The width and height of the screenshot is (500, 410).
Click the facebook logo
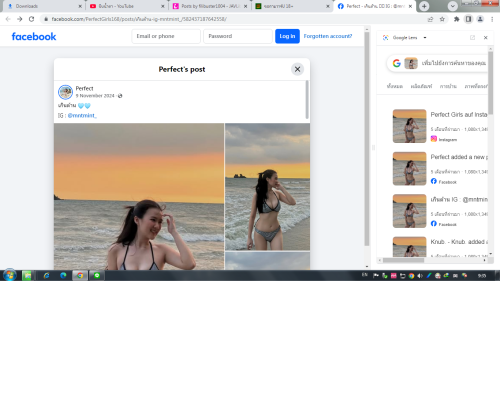click(34, 36)
